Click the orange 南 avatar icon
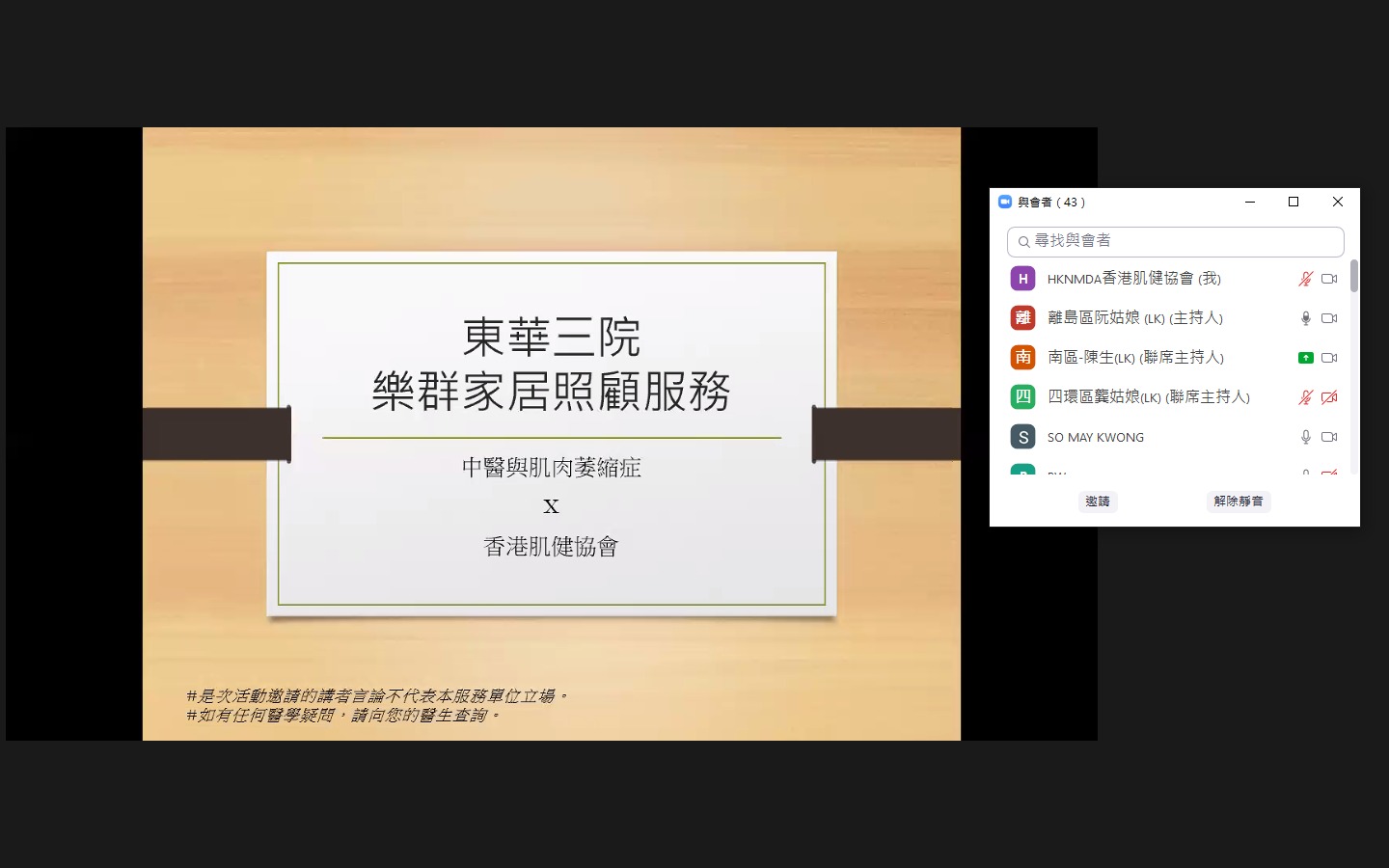 point(1022,358)
